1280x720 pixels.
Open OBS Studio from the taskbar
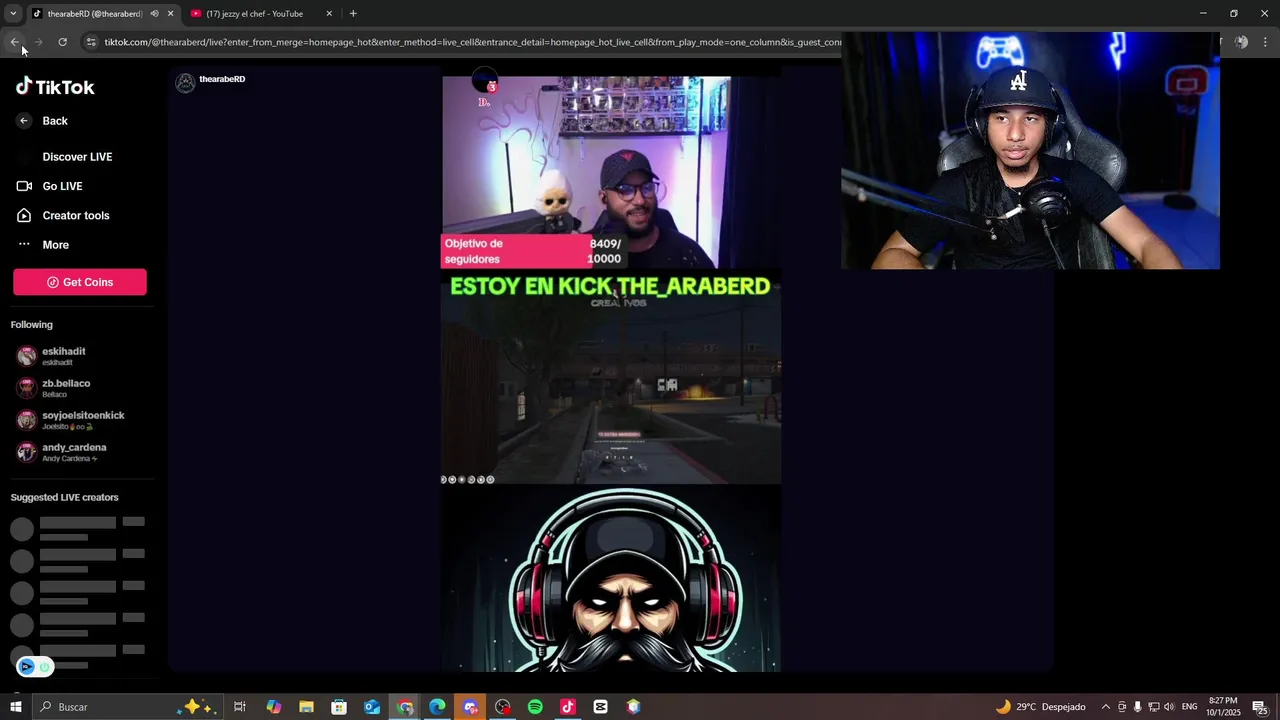click(503, 707)
